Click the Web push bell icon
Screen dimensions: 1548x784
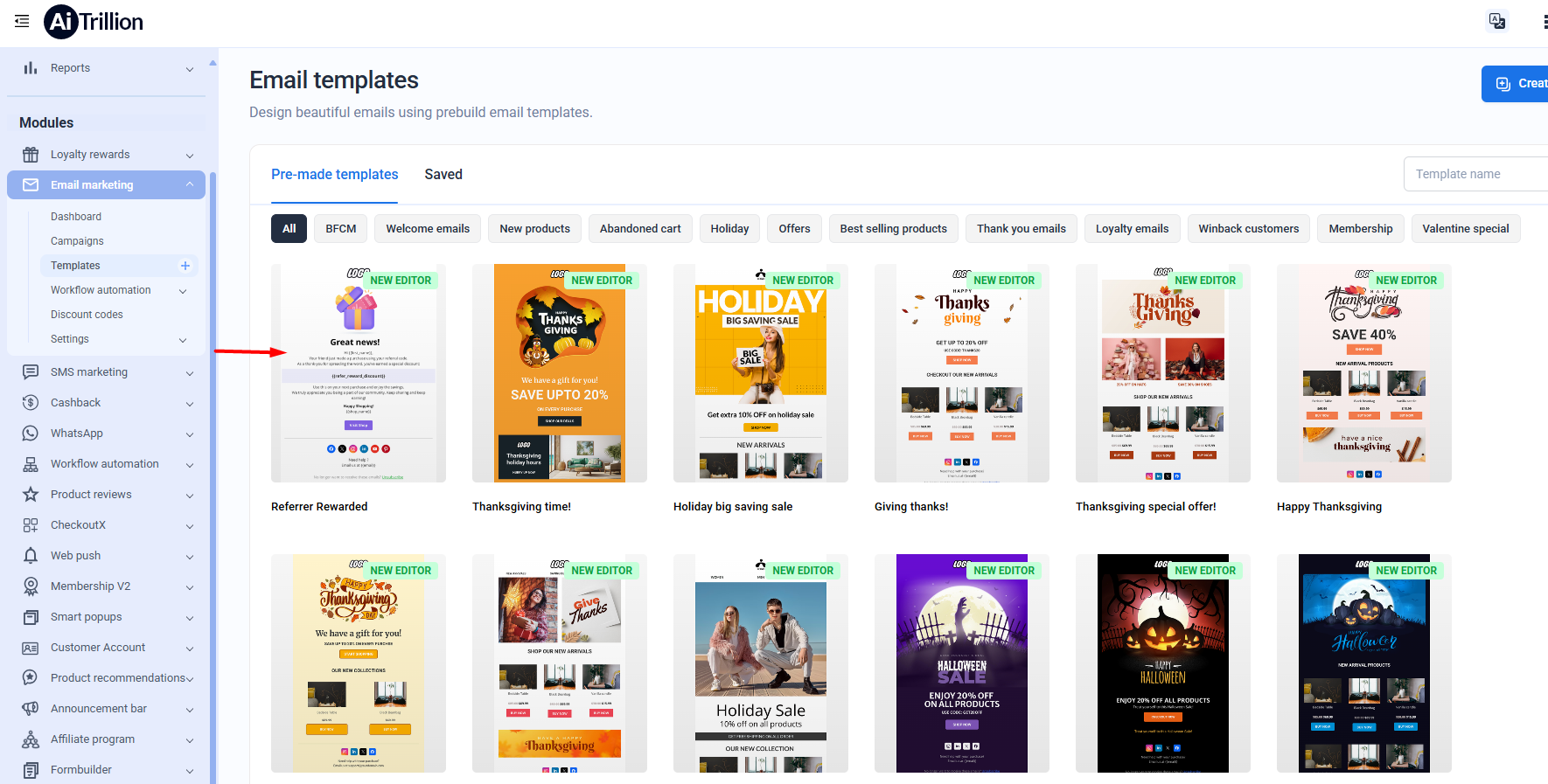coord(31,556)
